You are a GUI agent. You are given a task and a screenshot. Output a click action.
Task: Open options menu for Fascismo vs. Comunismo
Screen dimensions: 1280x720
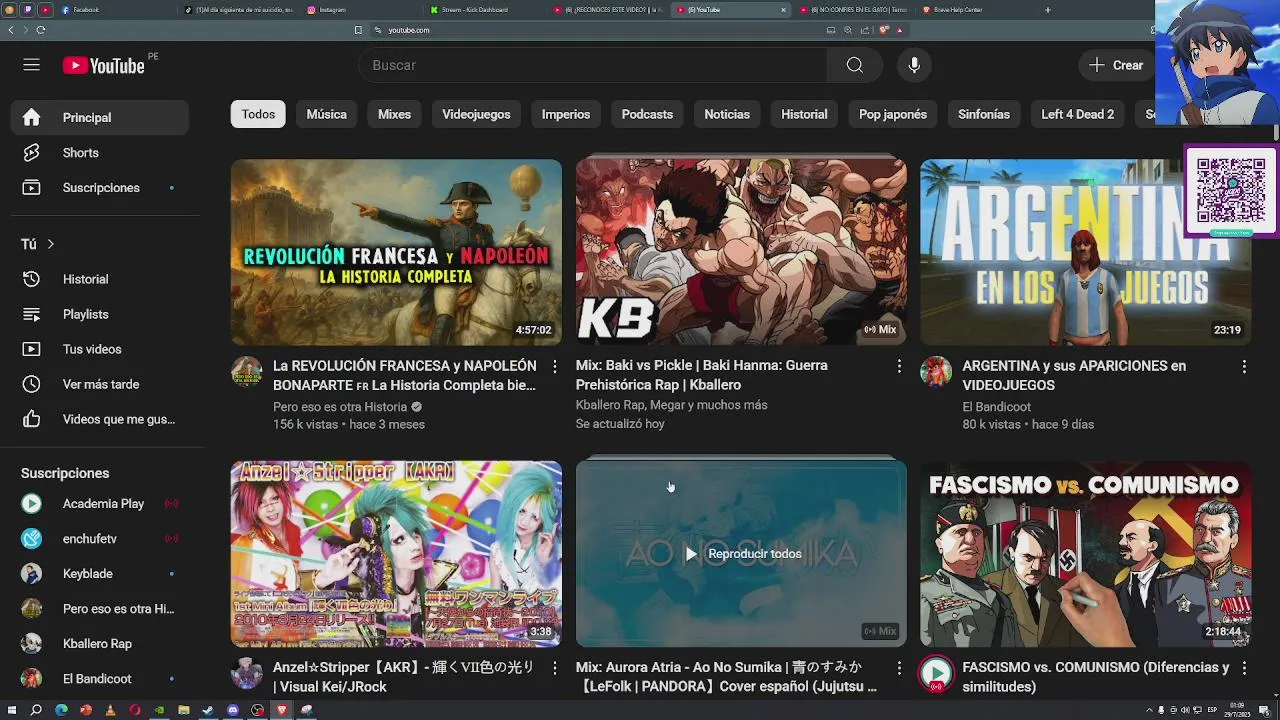1244,668
